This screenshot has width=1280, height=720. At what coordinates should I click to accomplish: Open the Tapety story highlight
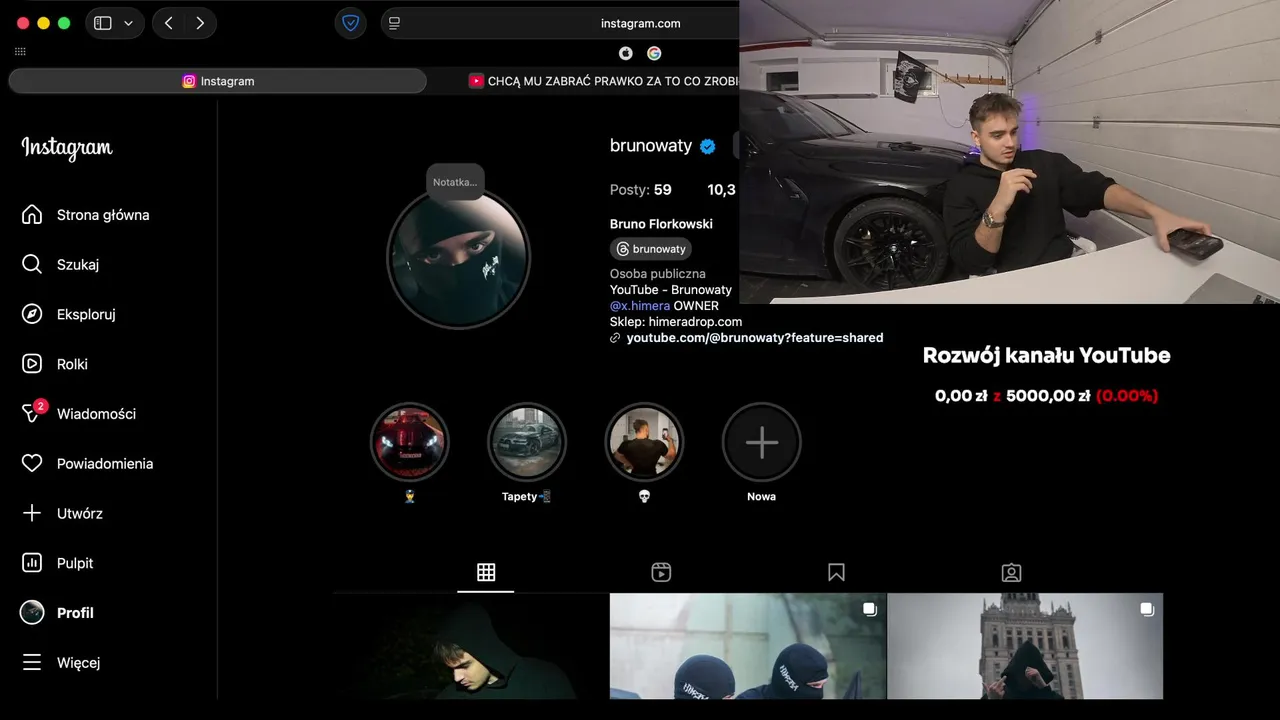(527, 442)
